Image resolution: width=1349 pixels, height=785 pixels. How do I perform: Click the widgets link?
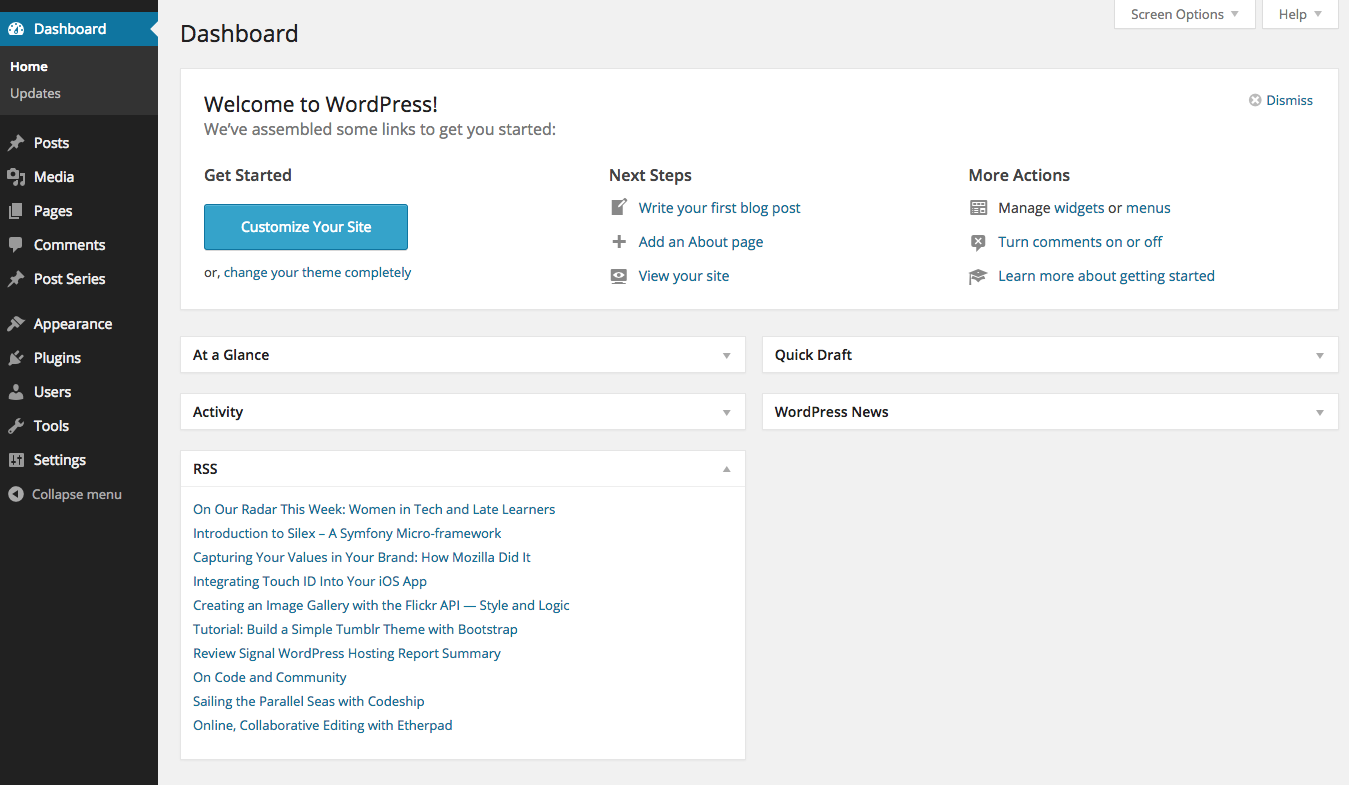pyautogui.click(x=1079, y=208)
